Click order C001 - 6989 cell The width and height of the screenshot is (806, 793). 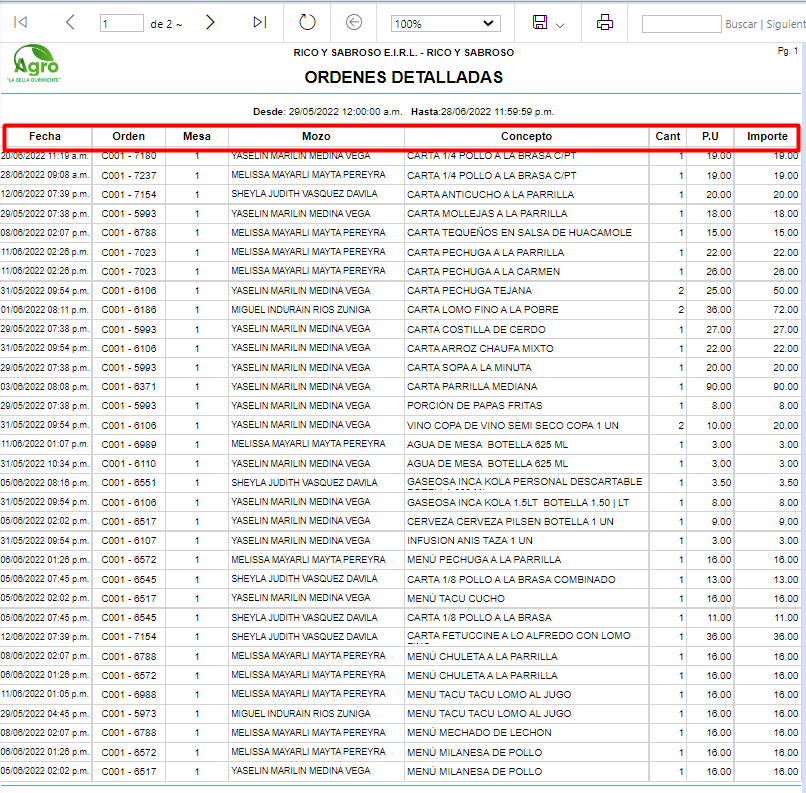pyautogui.click(x=129, y=444)
